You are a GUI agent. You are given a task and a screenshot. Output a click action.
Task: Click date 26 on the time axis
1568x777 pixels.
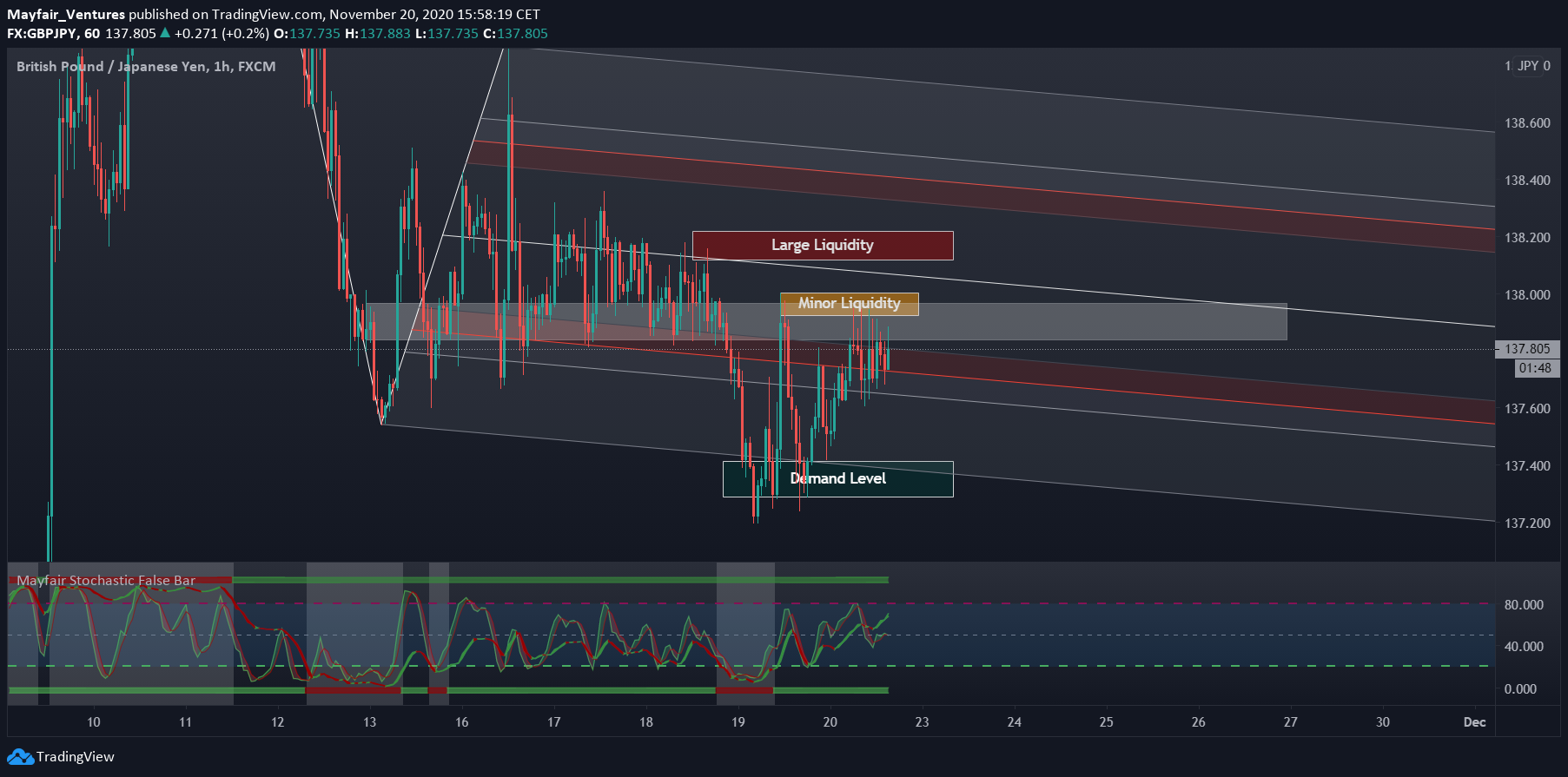click(x=1198, y=722)
